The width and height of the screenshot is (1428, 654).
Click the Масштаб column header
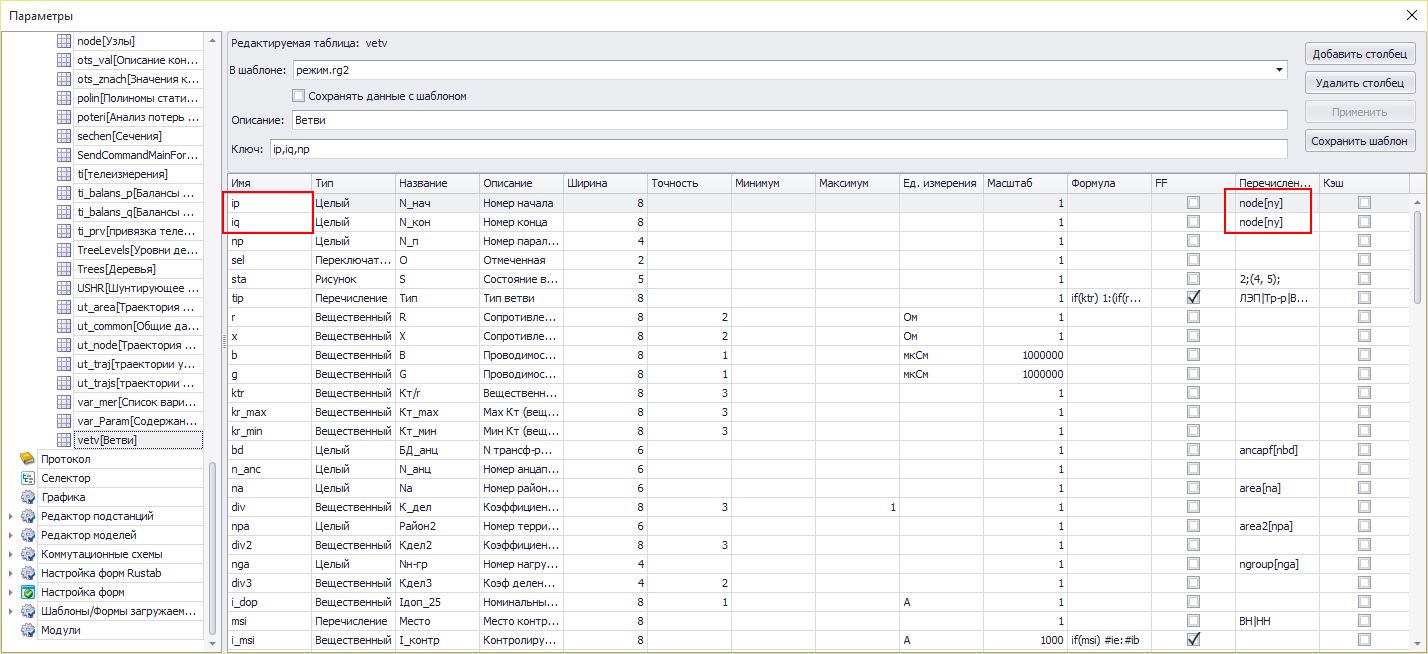coord(1024,184)
